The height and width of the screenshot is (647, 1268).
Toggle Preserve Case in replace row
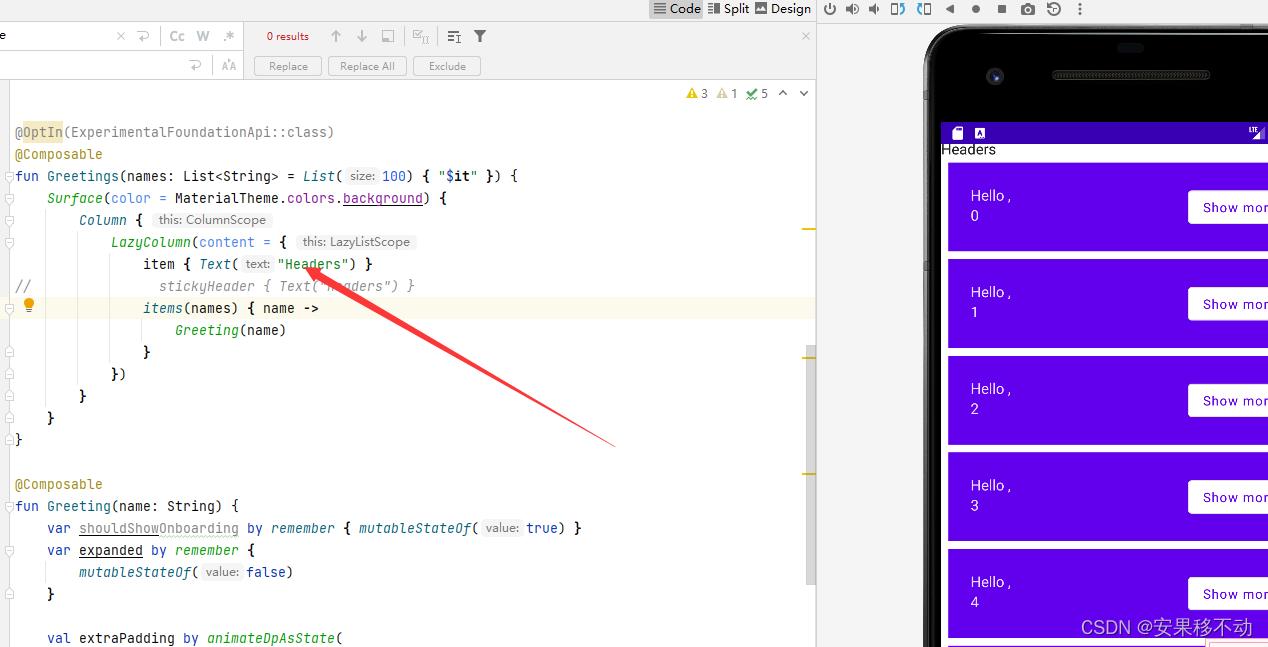pyautogui.click(x=229, y=66)
